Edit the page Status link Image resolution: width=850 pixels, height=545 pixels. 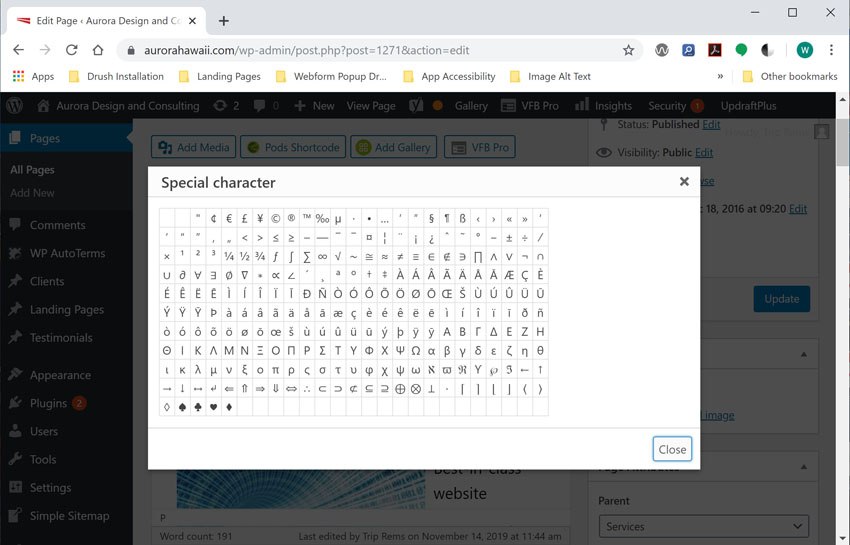click(x=711, y=124)
